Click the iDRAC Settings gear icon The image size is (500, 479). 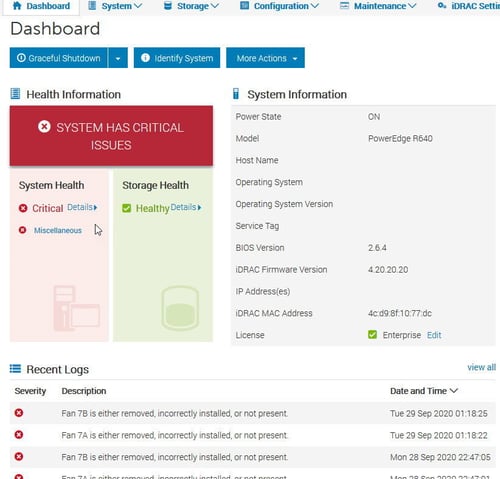pos(442,6)
